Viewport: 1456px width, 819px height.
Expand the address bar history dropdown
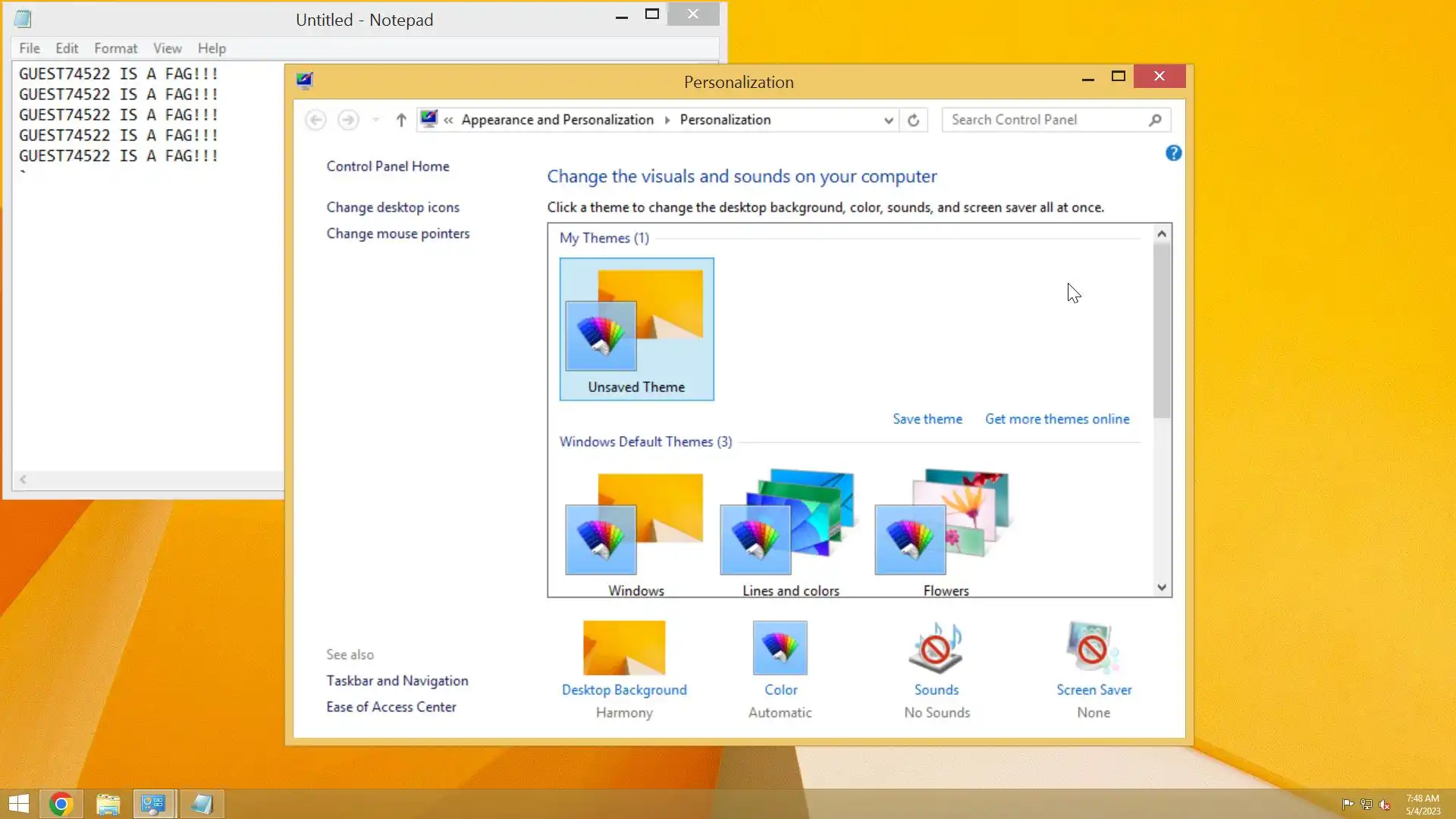point(888,120)
